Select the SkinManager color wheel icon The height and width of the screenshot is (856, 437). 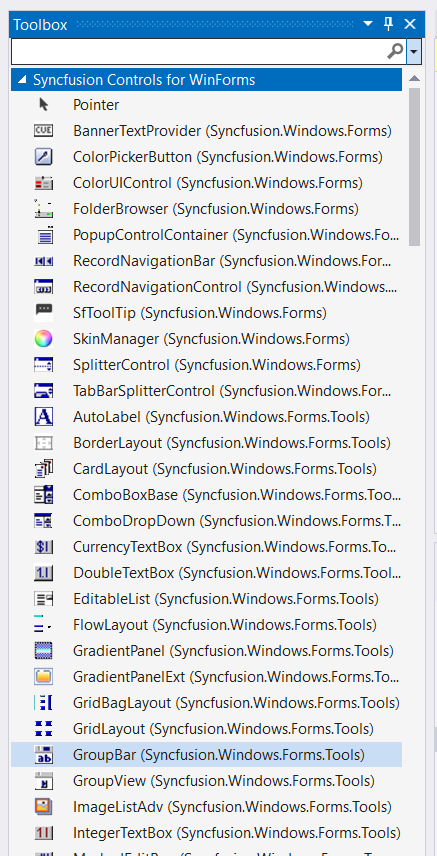click(x=43, y=339)
